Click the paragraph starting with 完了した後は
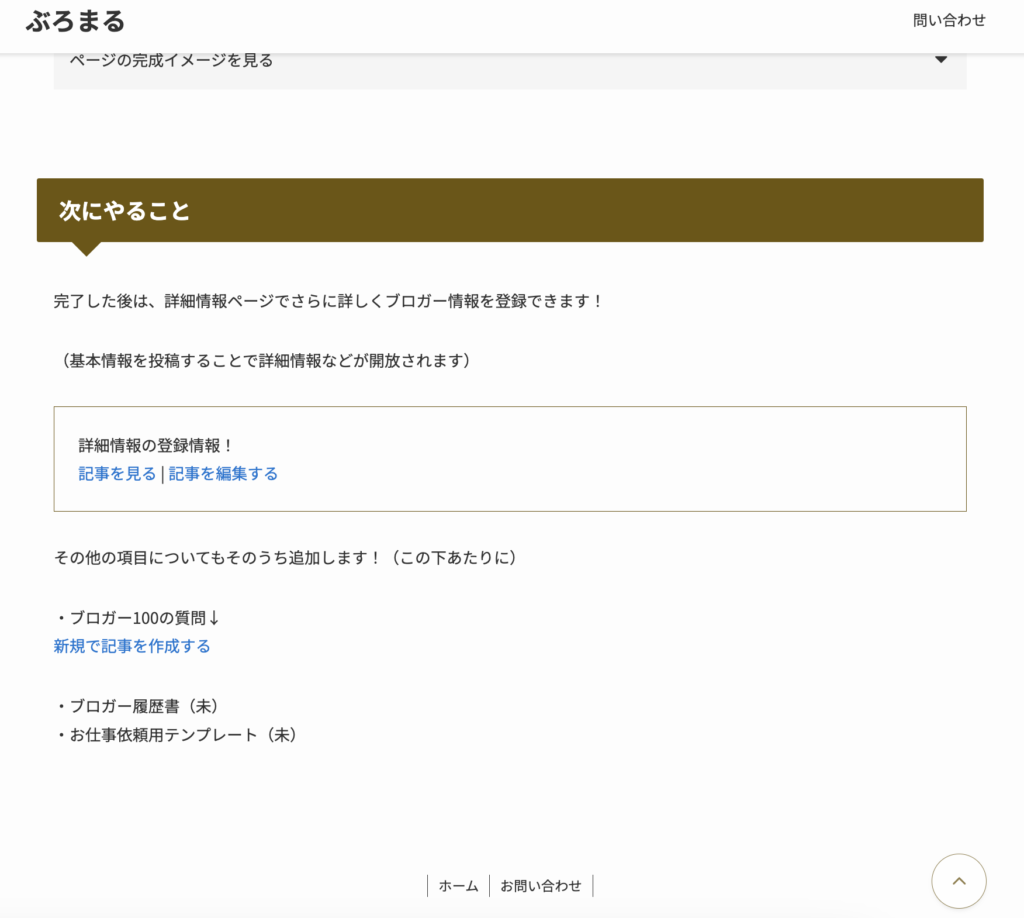This screenshot has width=1024, height=918. click(329, 301)
